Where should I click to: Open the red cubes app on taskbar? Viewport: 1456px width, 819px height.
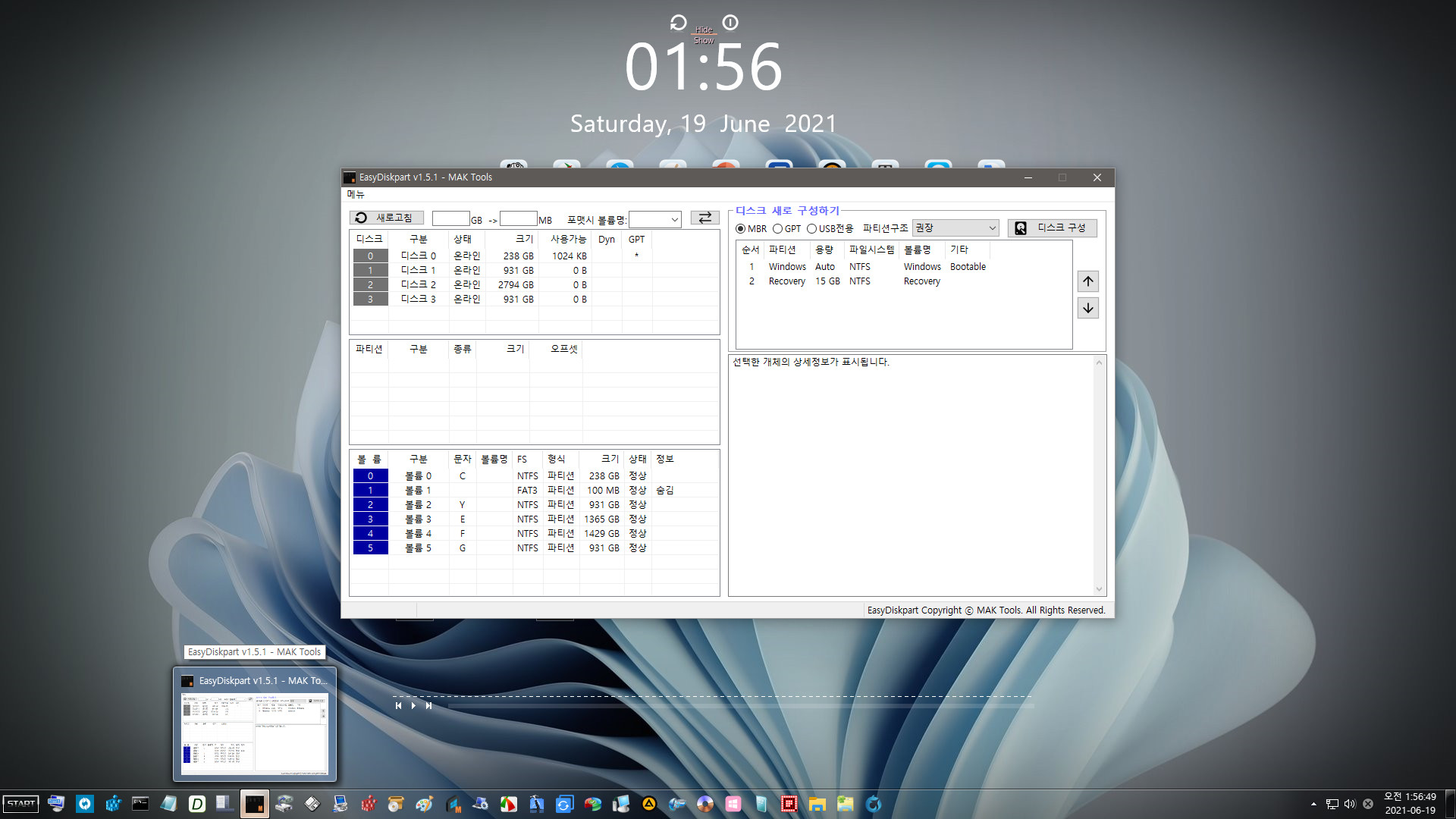368,804
